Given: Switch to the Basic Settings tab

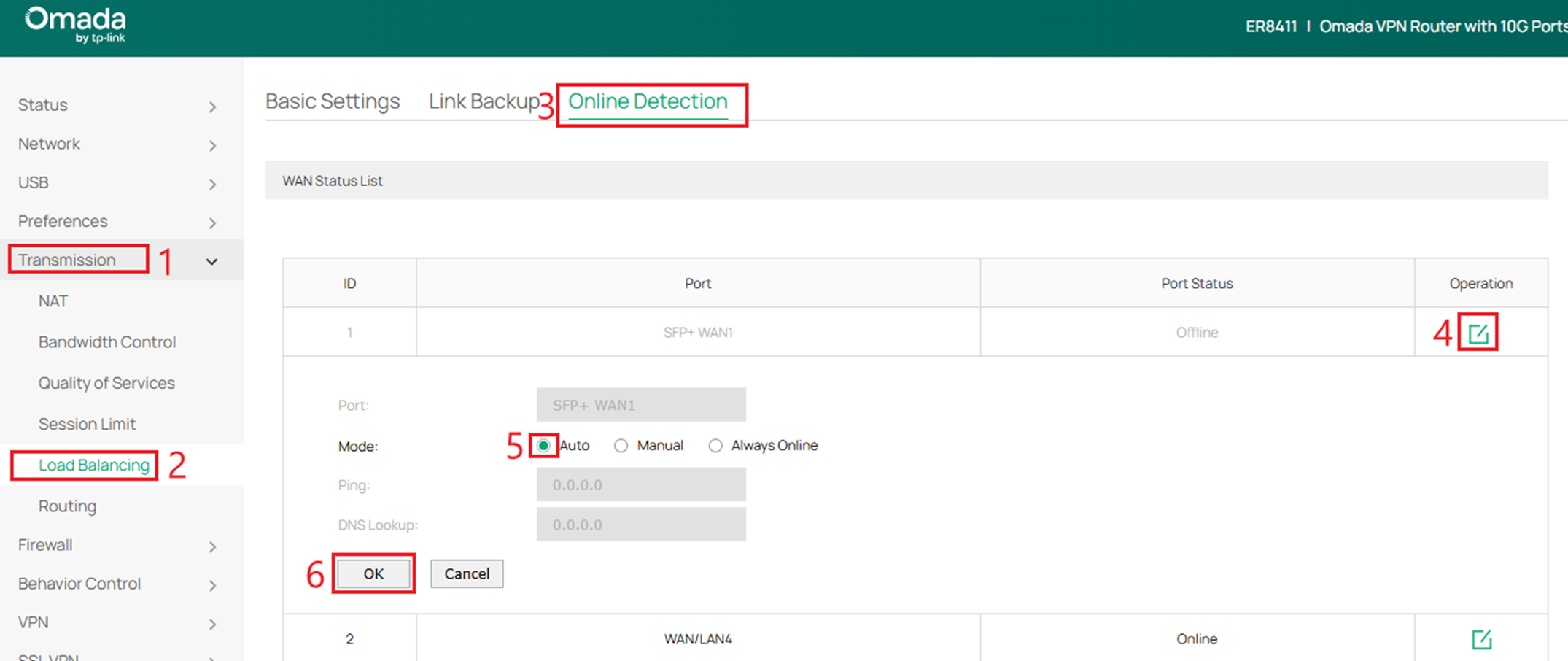Looking at the screenshot, I should pyautogui.click(x=333, y=101).
